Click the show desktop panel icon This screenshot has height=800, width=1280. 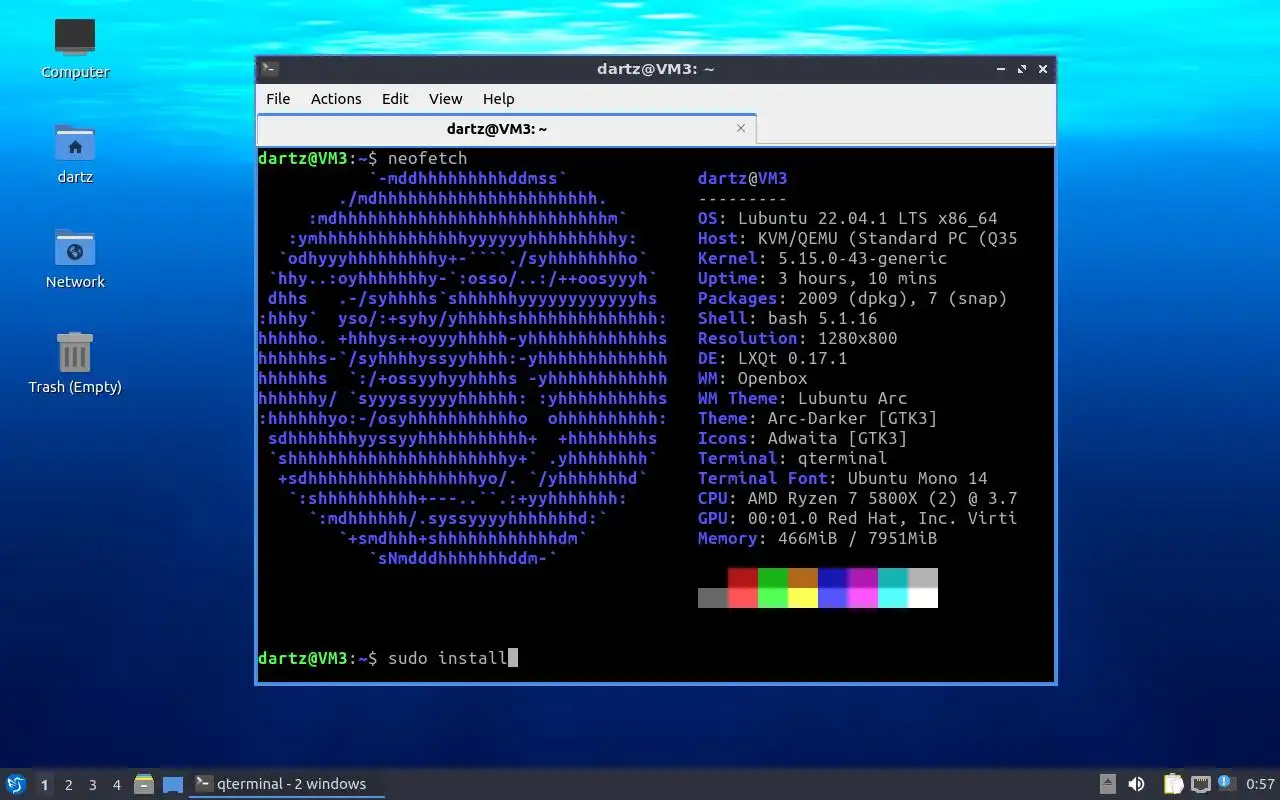pyautogui.click(x=173, y=784)
